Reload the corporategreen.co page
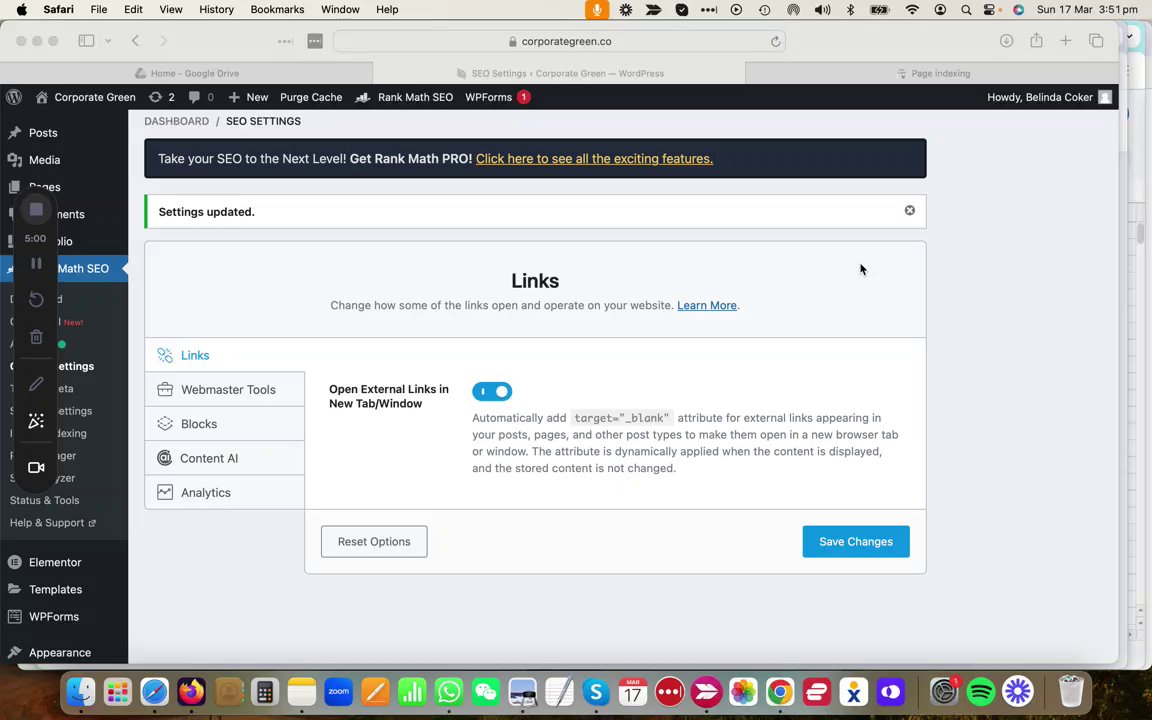Viewport: 1152px width, 720px height. click(775, 42)
